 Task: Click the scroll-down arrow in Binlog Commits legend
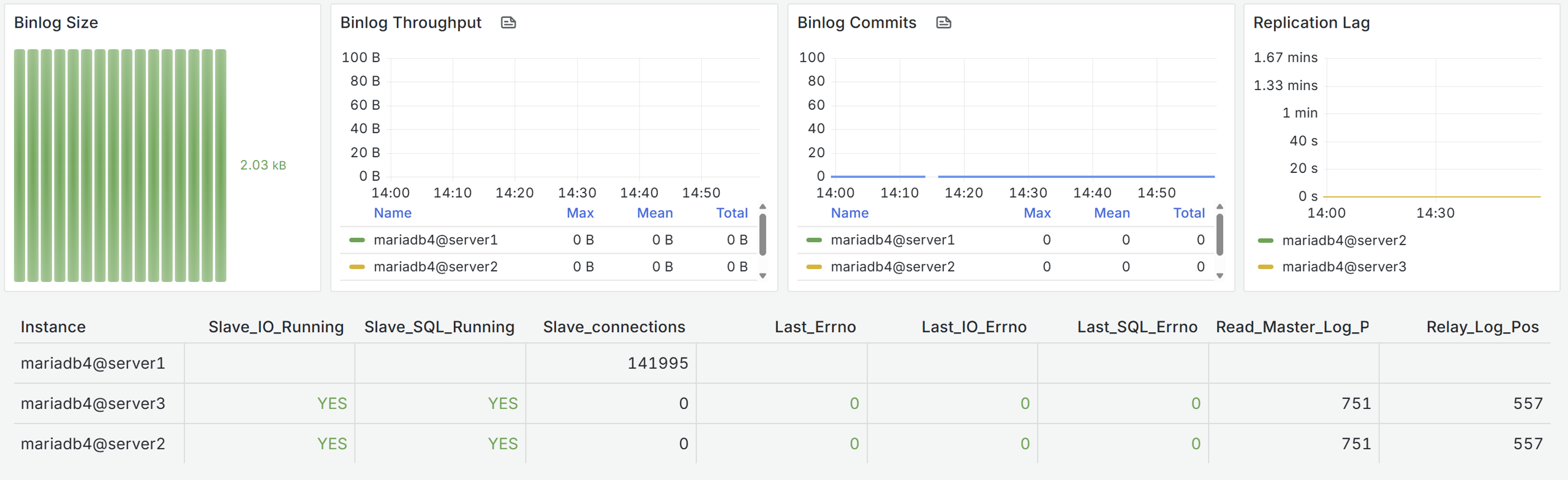(1219, 276)
